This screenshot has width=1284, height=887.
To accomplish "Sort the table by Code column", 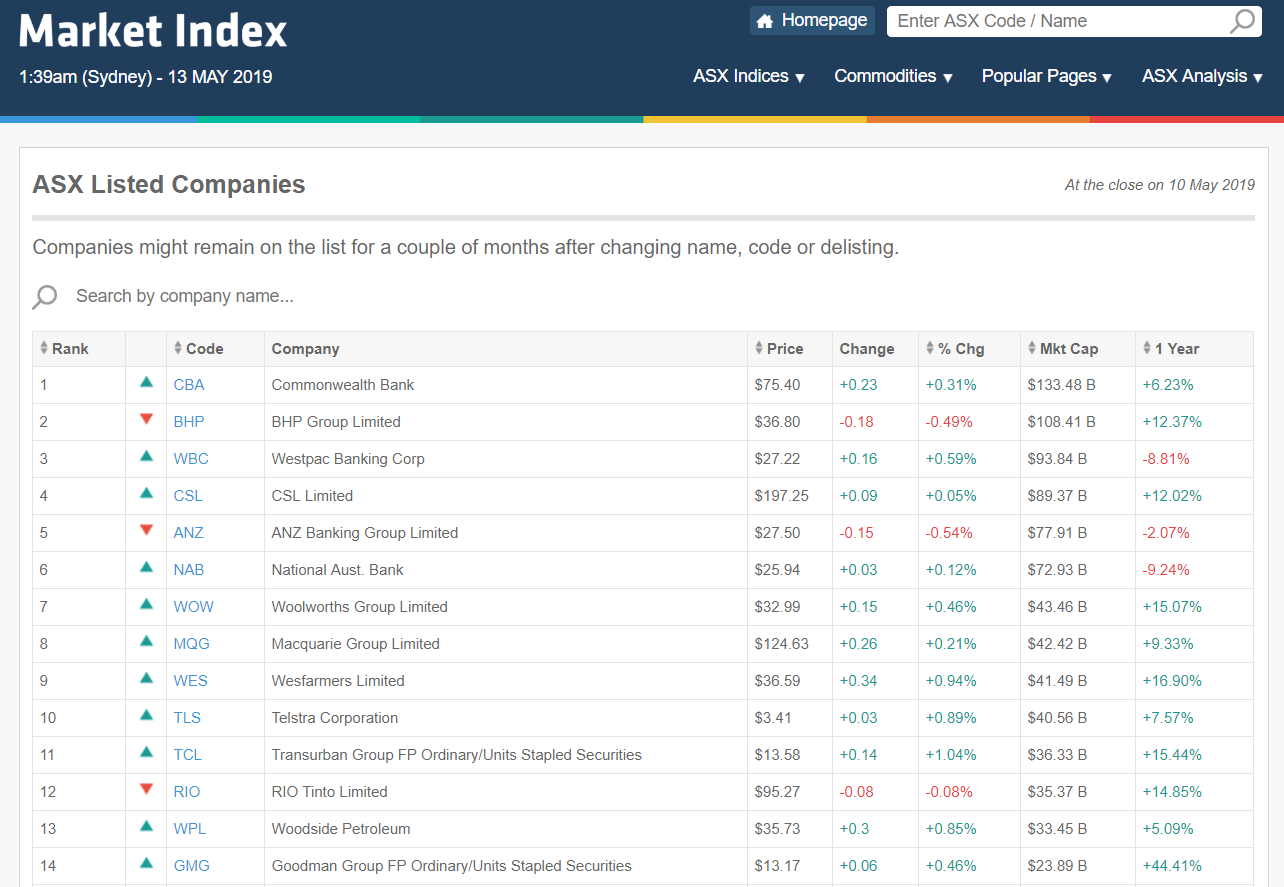I will coord(198,349).
